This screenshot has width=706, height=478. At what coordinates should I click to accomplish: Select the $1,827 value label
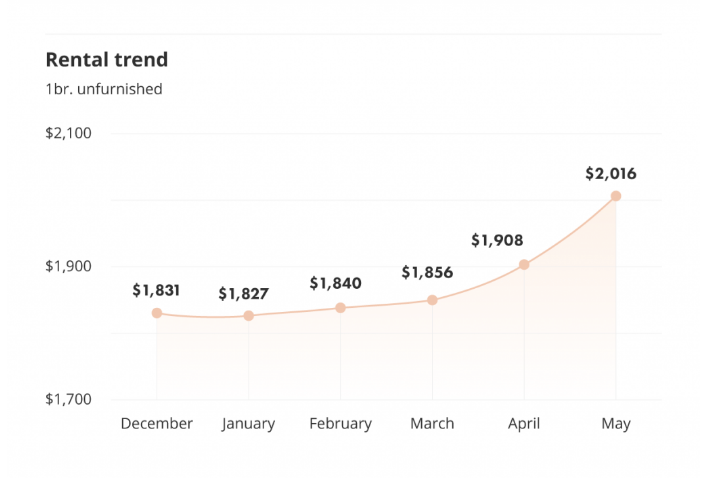coord(244,294)
